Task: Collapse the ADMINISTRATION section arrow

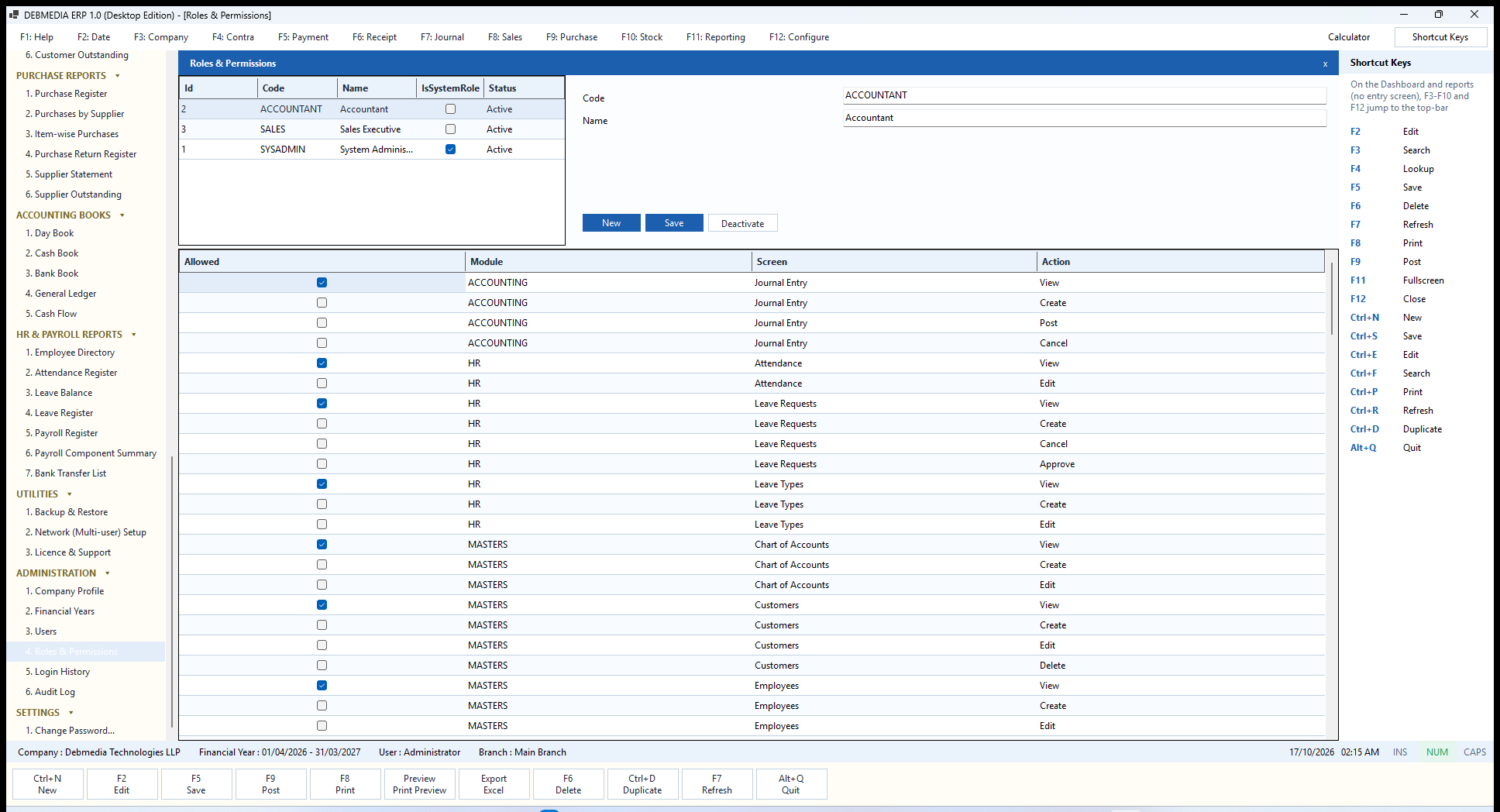Action: coord(108,573)
